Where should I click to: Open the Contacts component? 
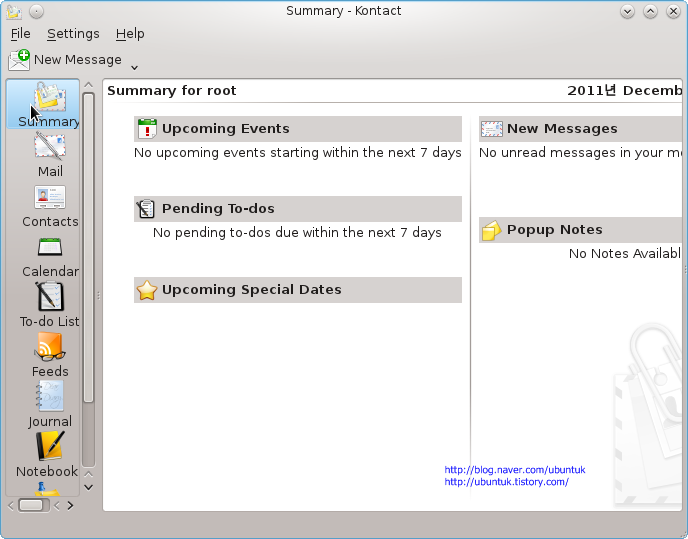tap(50, 206)
